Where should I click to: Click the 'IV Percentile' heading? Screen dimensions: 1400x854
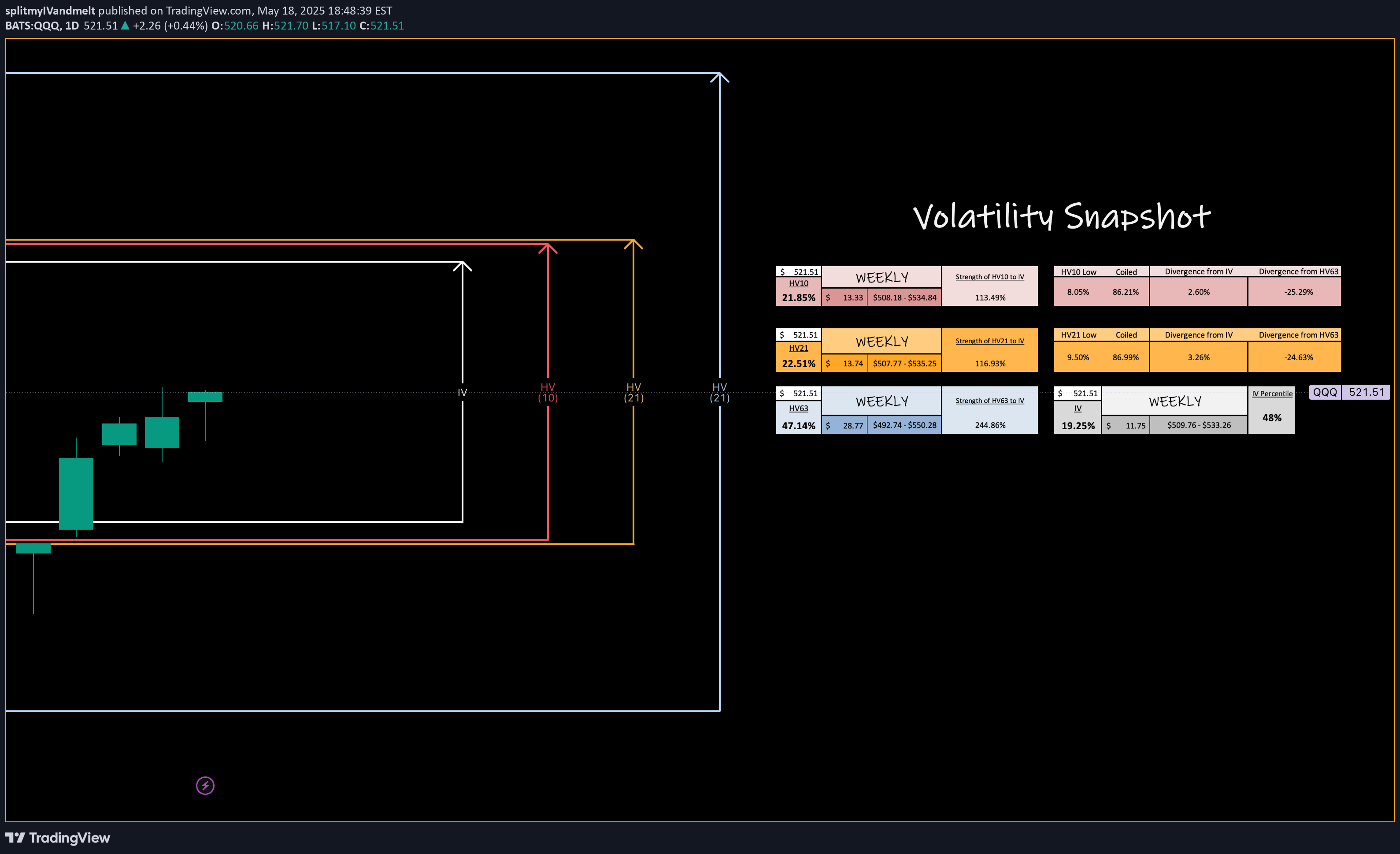click(x=1272, y=394)
